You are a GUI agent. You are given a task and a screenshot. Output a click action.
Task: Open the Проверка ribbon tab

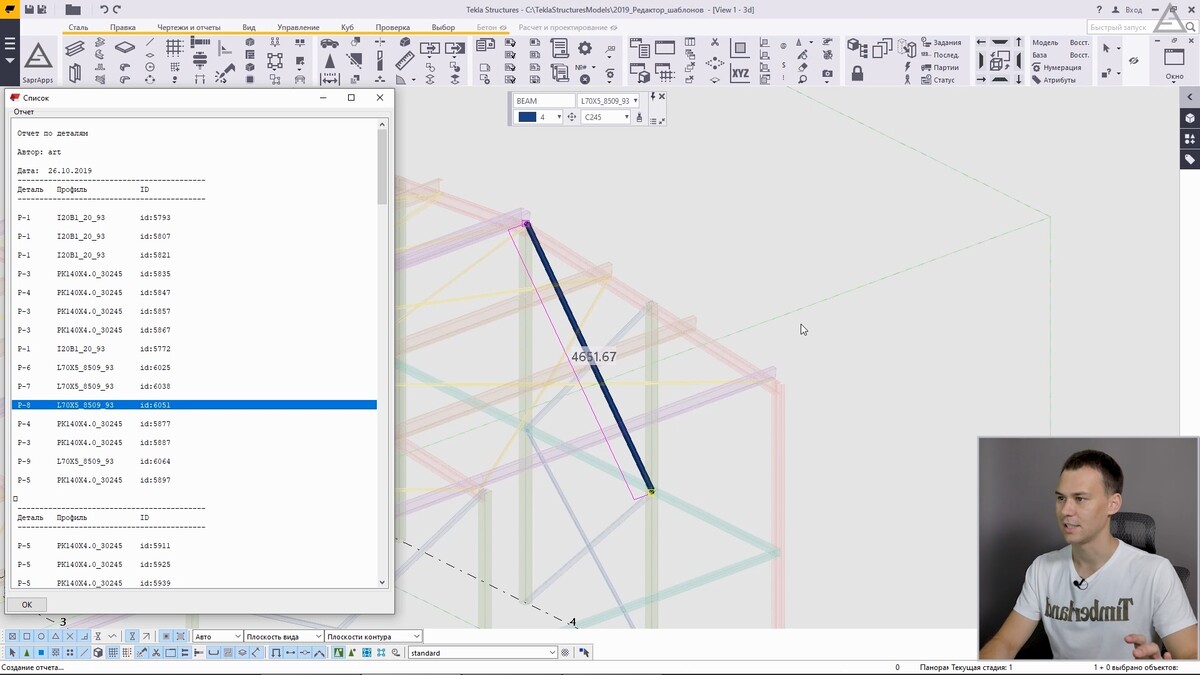click(x=394, y=27)
